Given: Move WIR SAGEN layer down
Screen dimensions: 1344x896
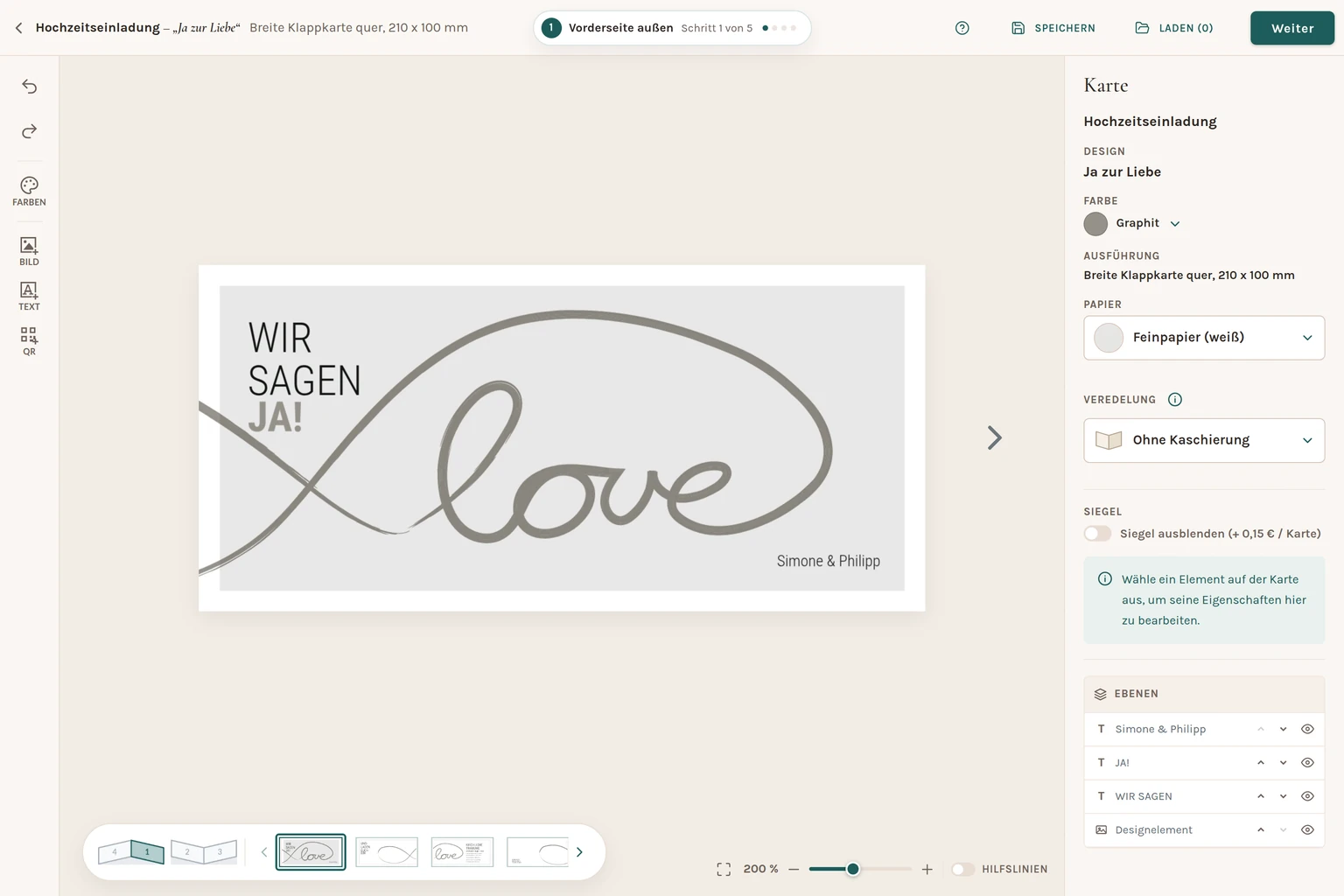Looking at the screenshot, I should coord(1284,796).
